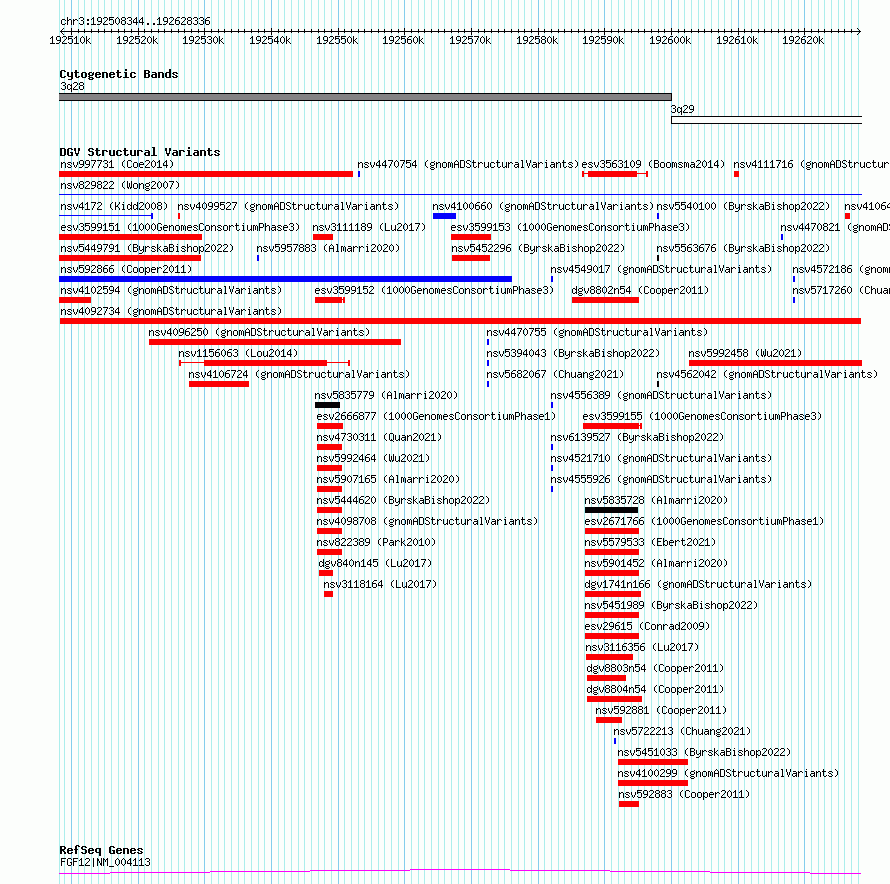
Task: Click the blue bar of nsv4100660
Action: [444, 216]
